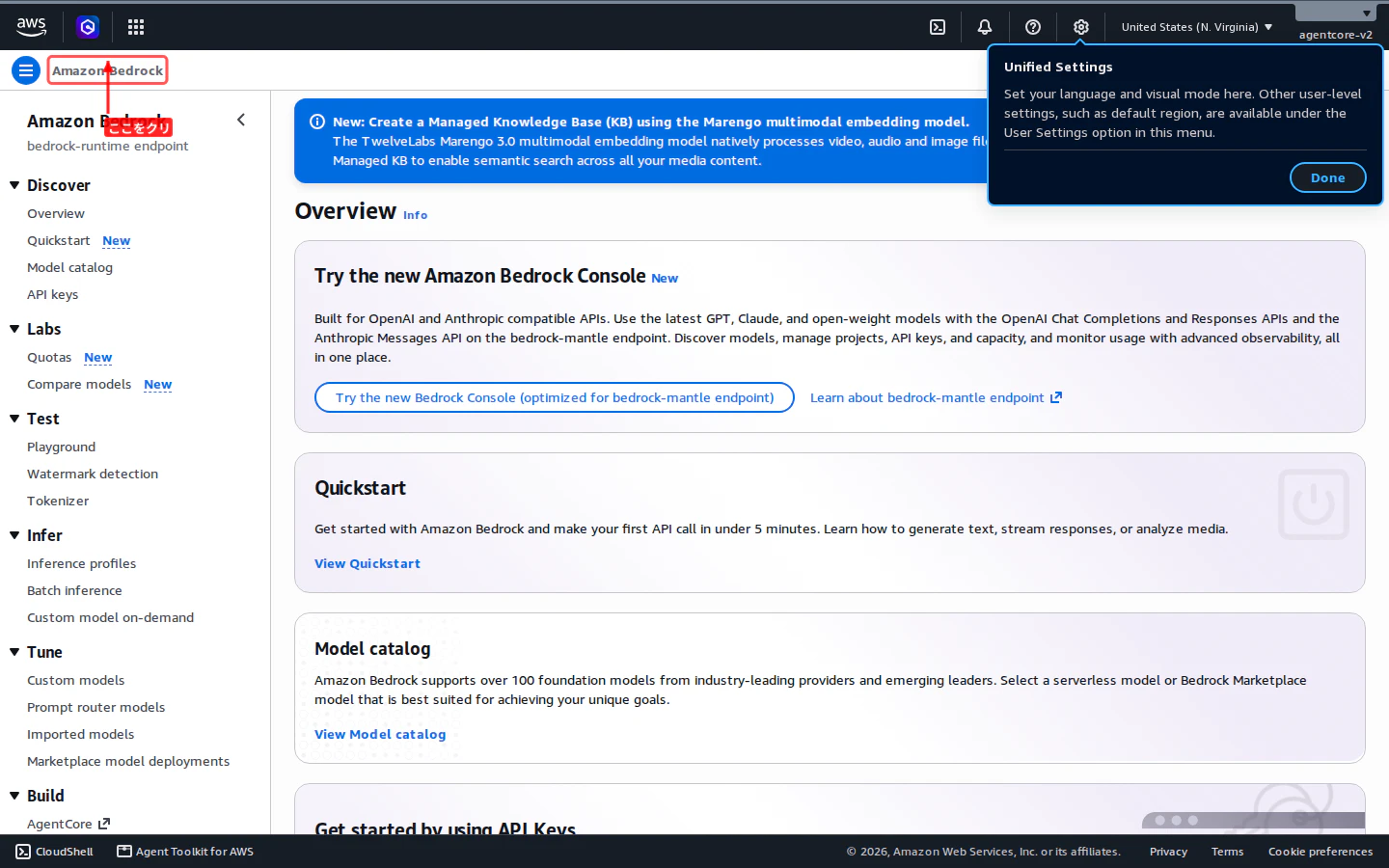This screenshot has width=1389, height=868.
Task: Collapse the Labs section
Action: click(14, 329)
